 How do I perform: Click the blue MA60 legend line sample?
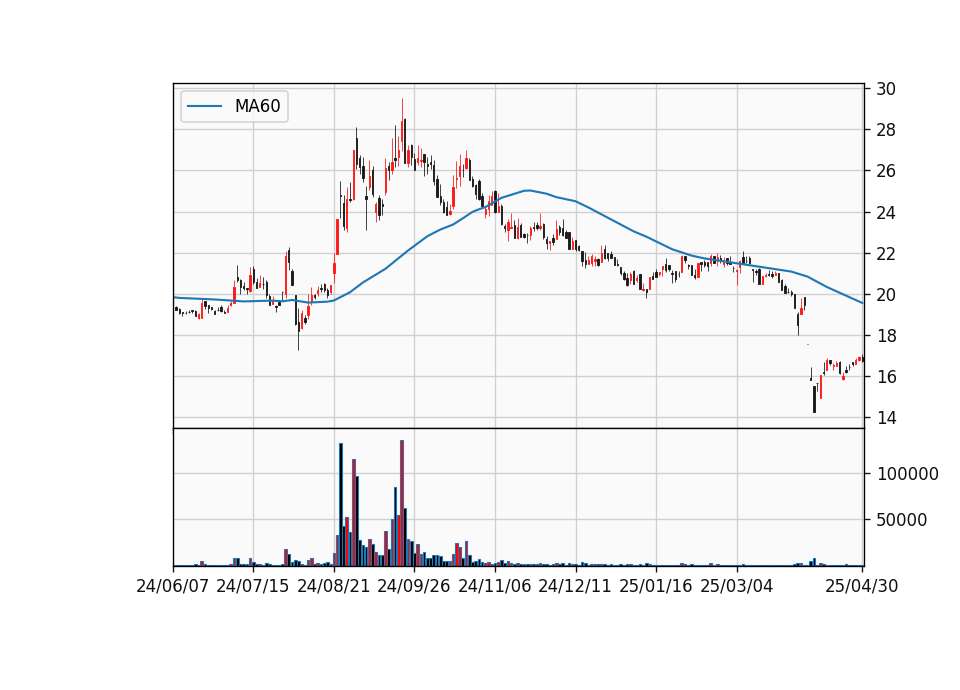point(204,106)
